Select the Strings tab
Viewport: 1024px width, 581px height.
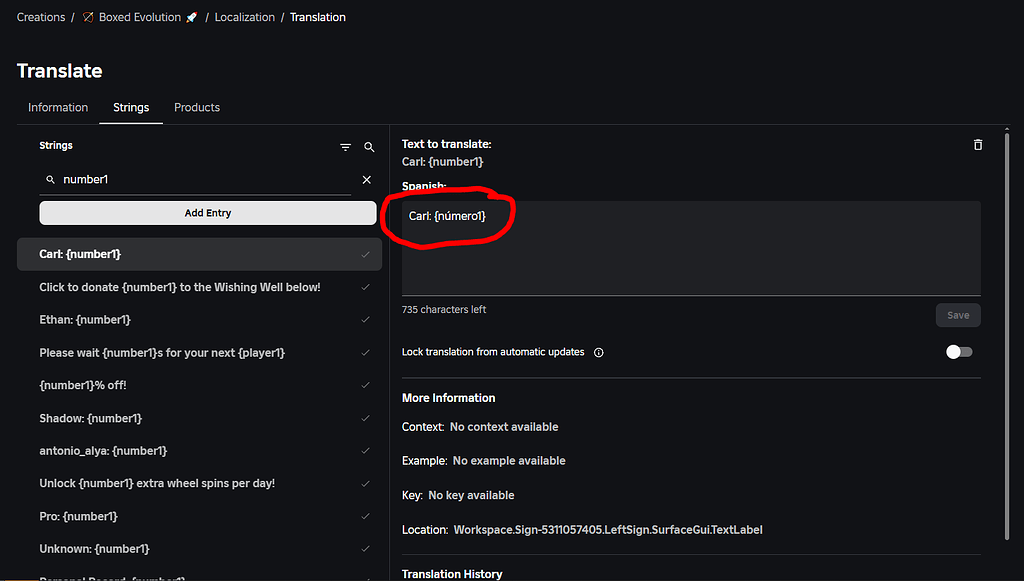pyautogui.click(x=131, y=107)
